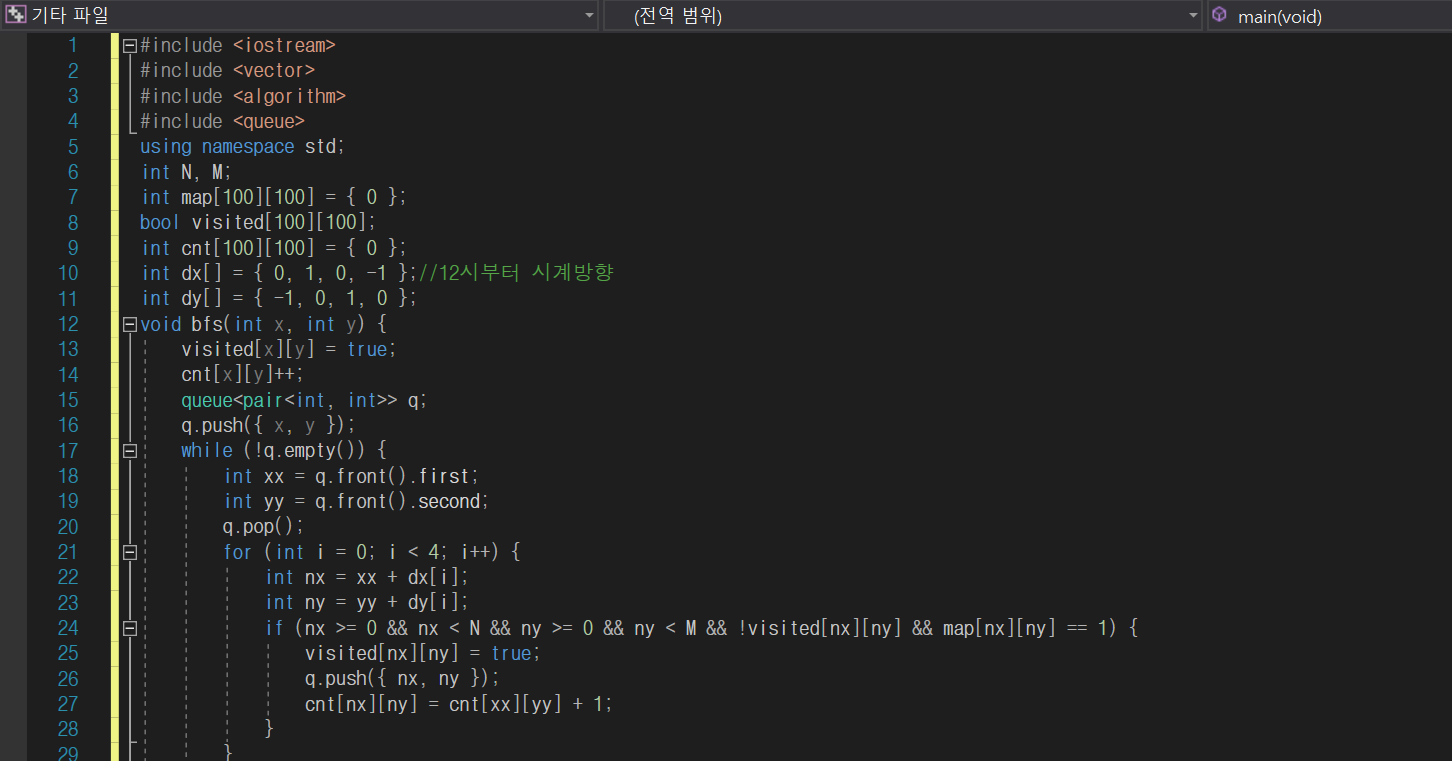Collapse the if block at line 24

click(129, 628)
